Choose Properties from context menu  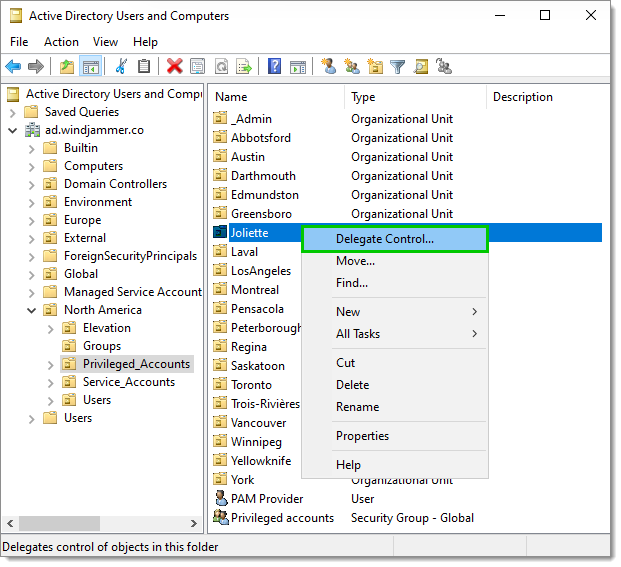point(395,436)
